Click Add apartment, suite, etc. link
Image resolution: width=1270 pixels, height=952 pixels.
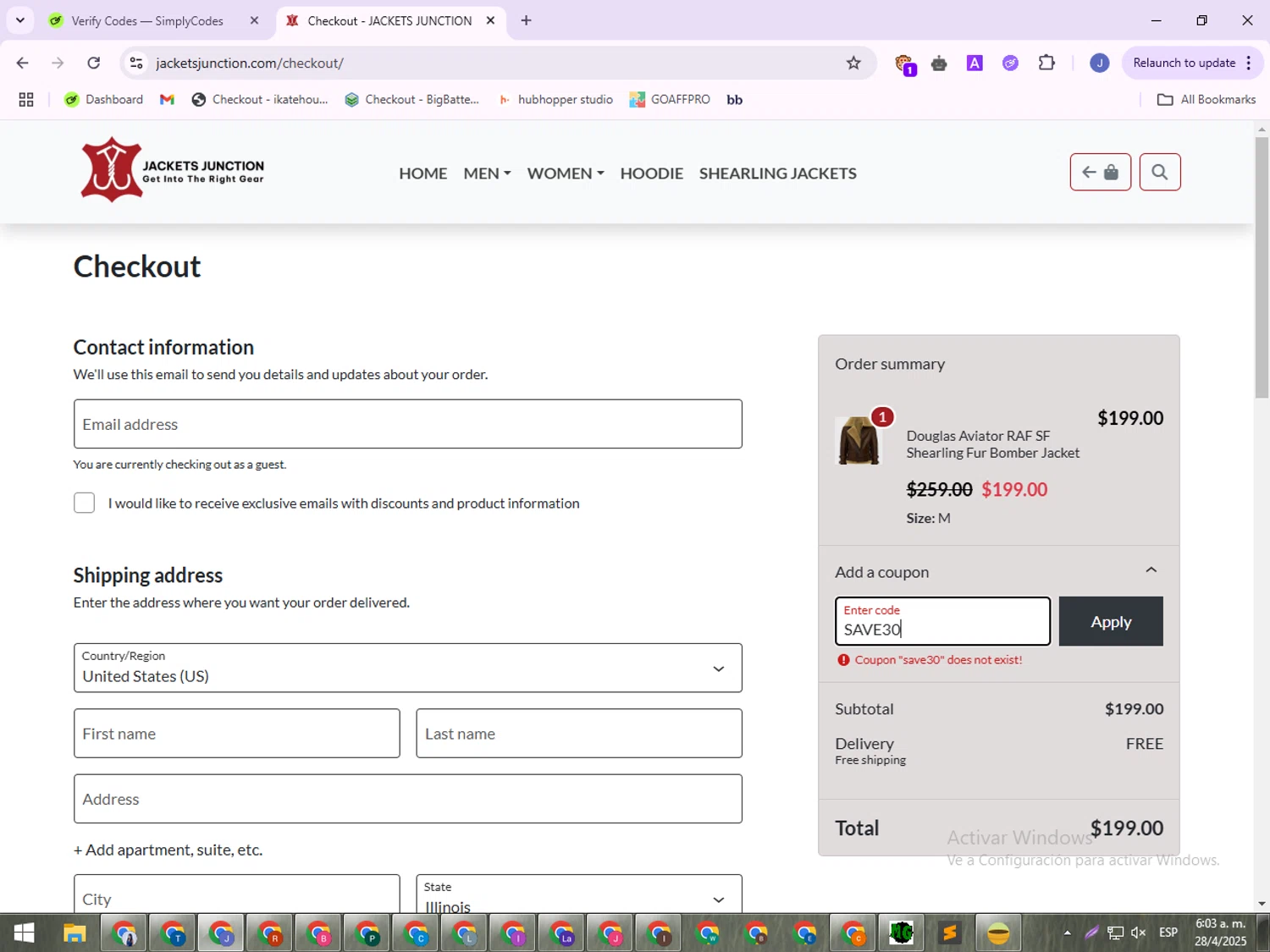(168, 850)
